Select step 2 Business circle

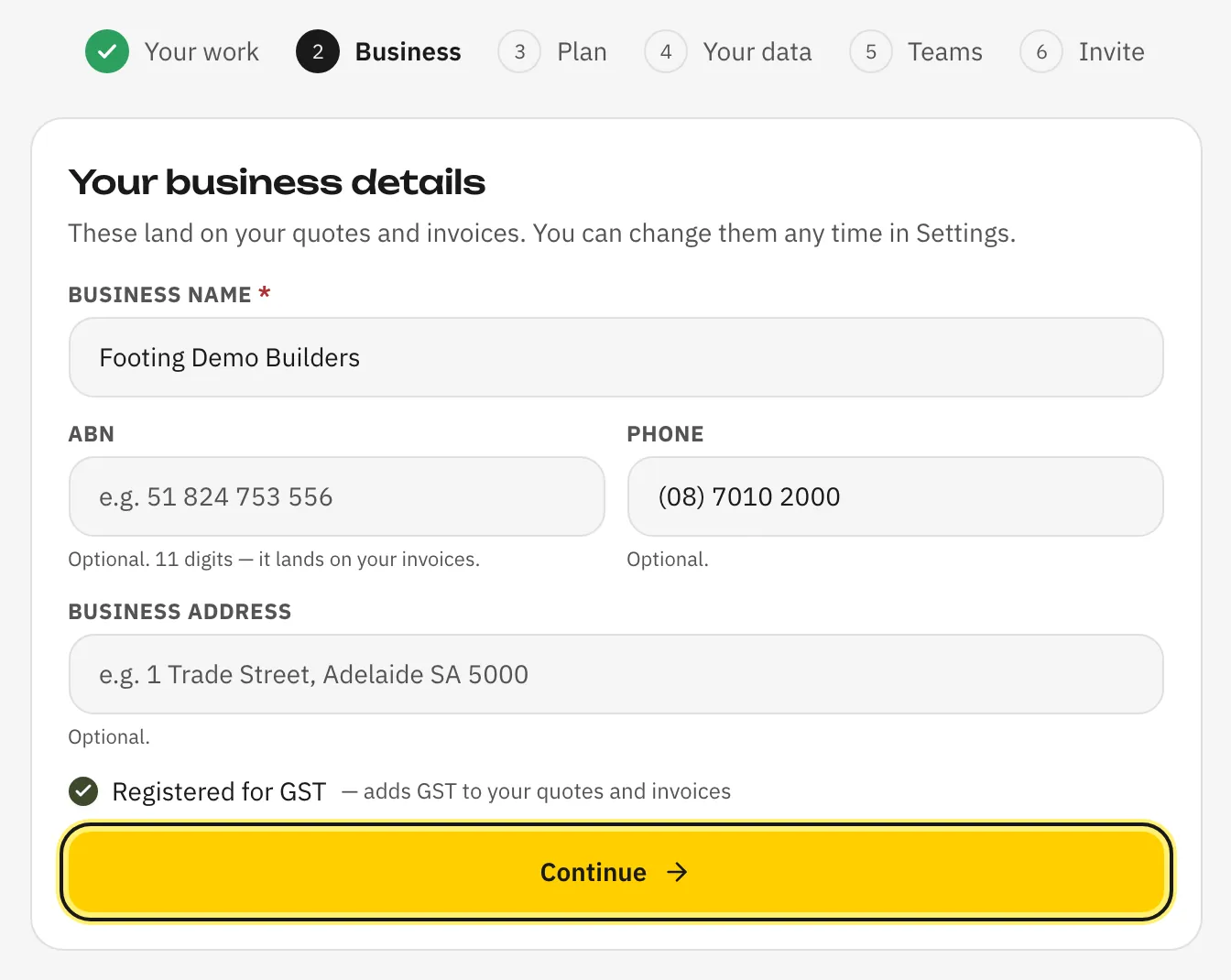(x=318, y=51)
